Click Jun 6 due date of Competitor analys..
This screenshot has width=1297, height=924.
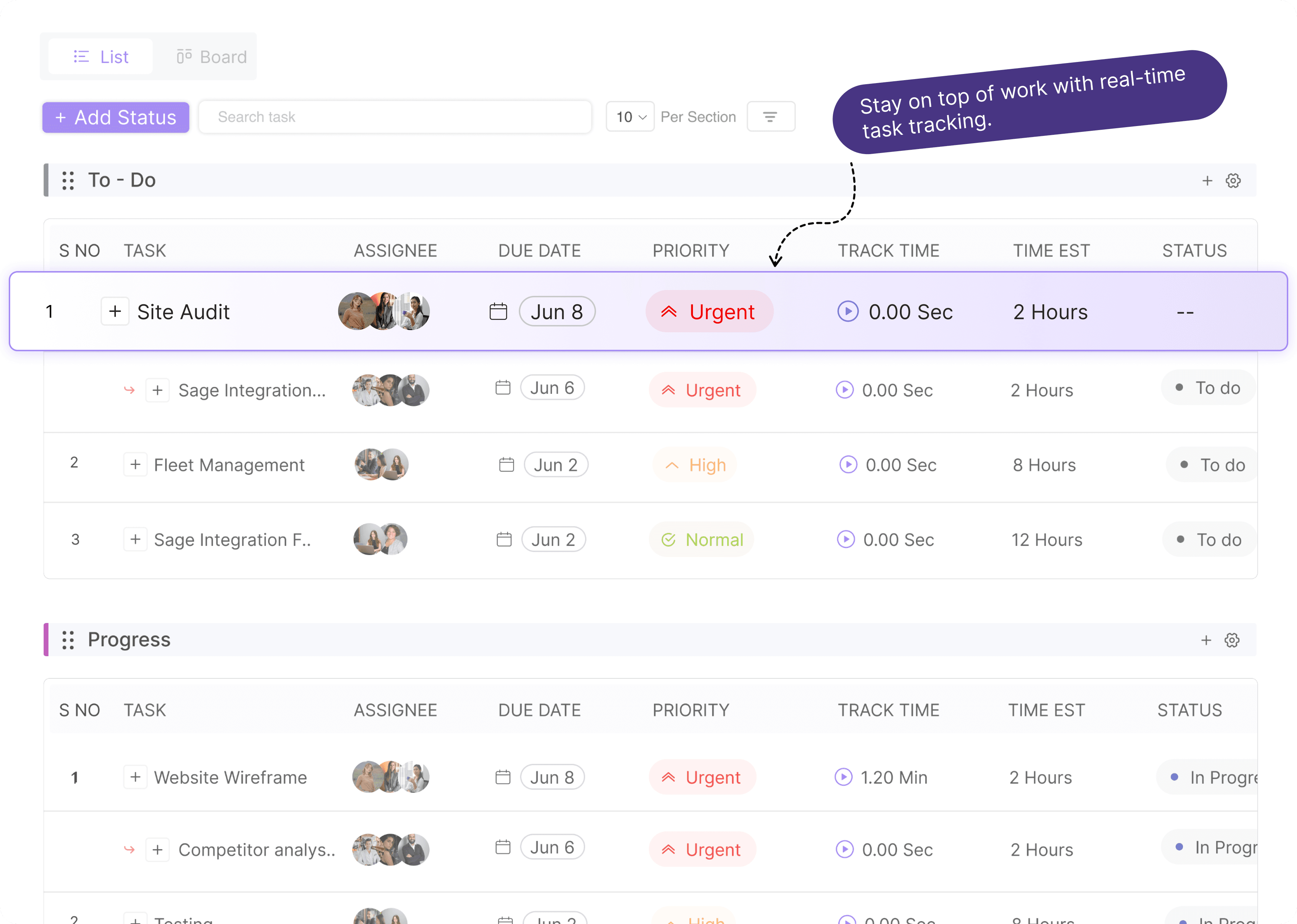[x=552, y=847]
